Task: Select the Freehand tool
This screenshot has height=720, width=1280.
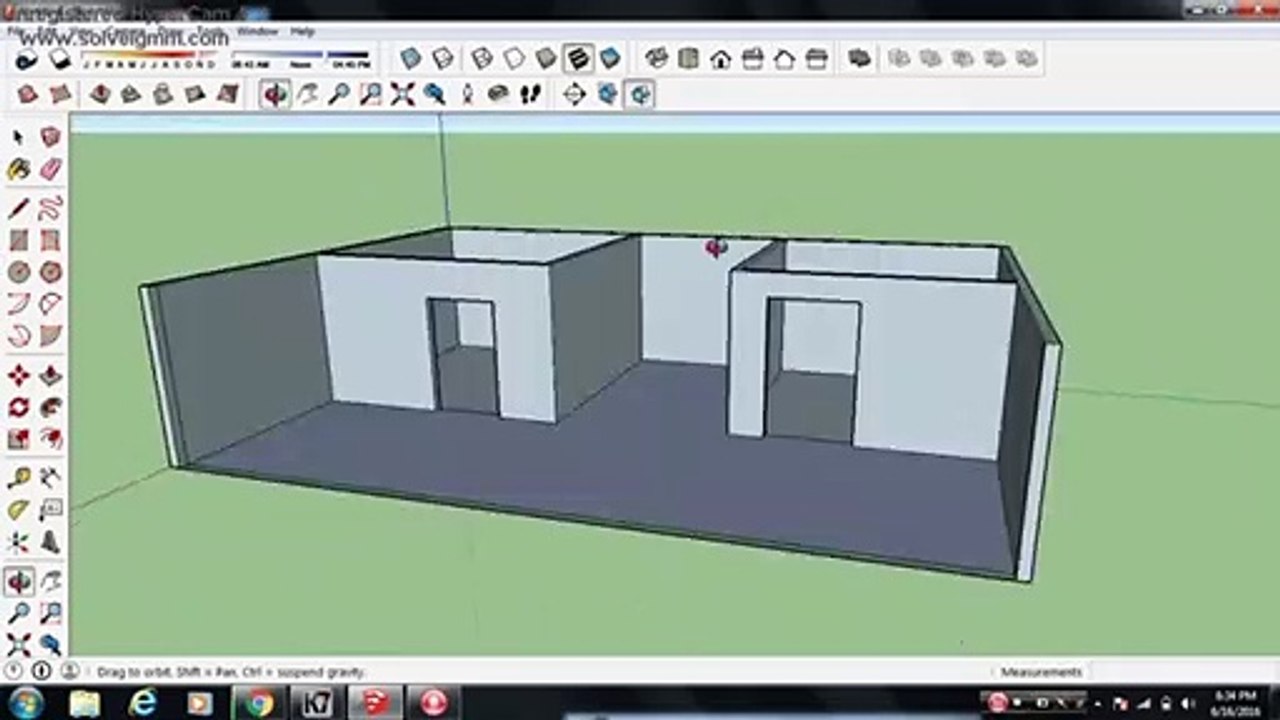Action: point(50,208)
